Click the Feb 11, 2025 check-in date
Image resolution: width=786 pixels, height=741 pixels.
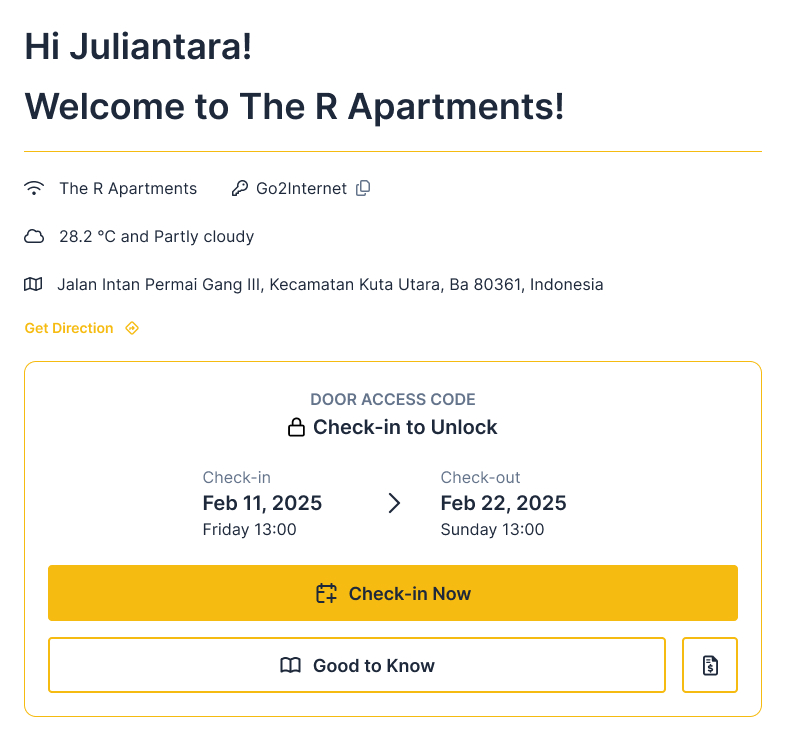262,503
